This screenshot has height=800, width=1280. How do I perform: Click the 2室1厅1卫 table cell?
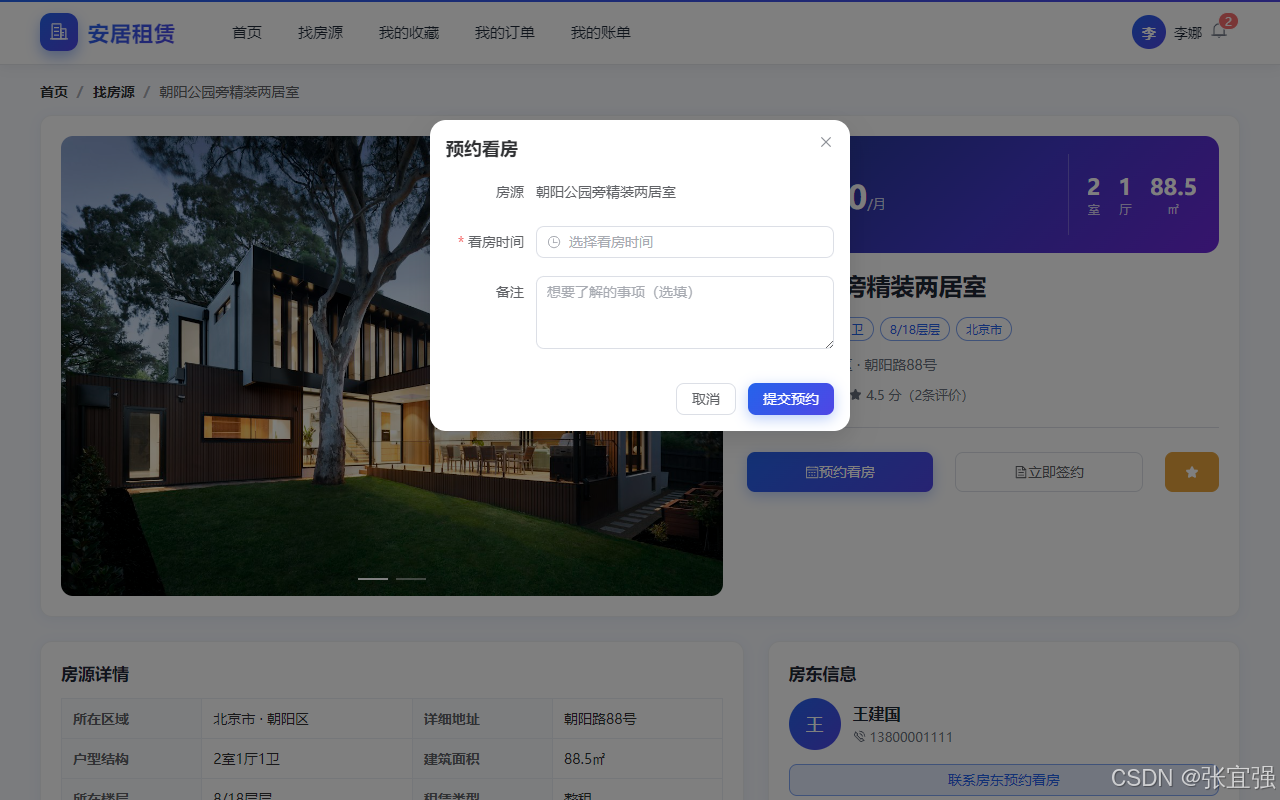(307, 759)
